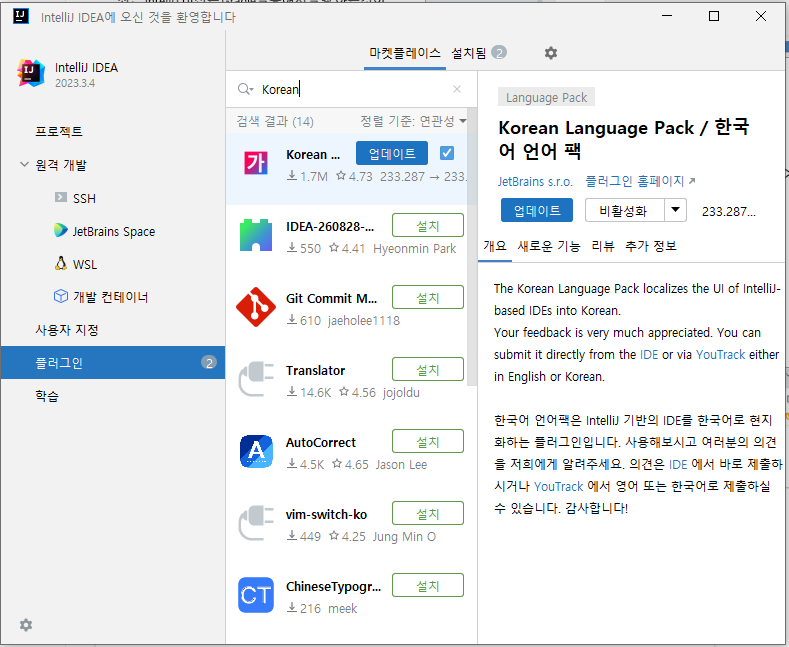
Task: Open the 새로운 기능 tab
Action: coord(548,246)
